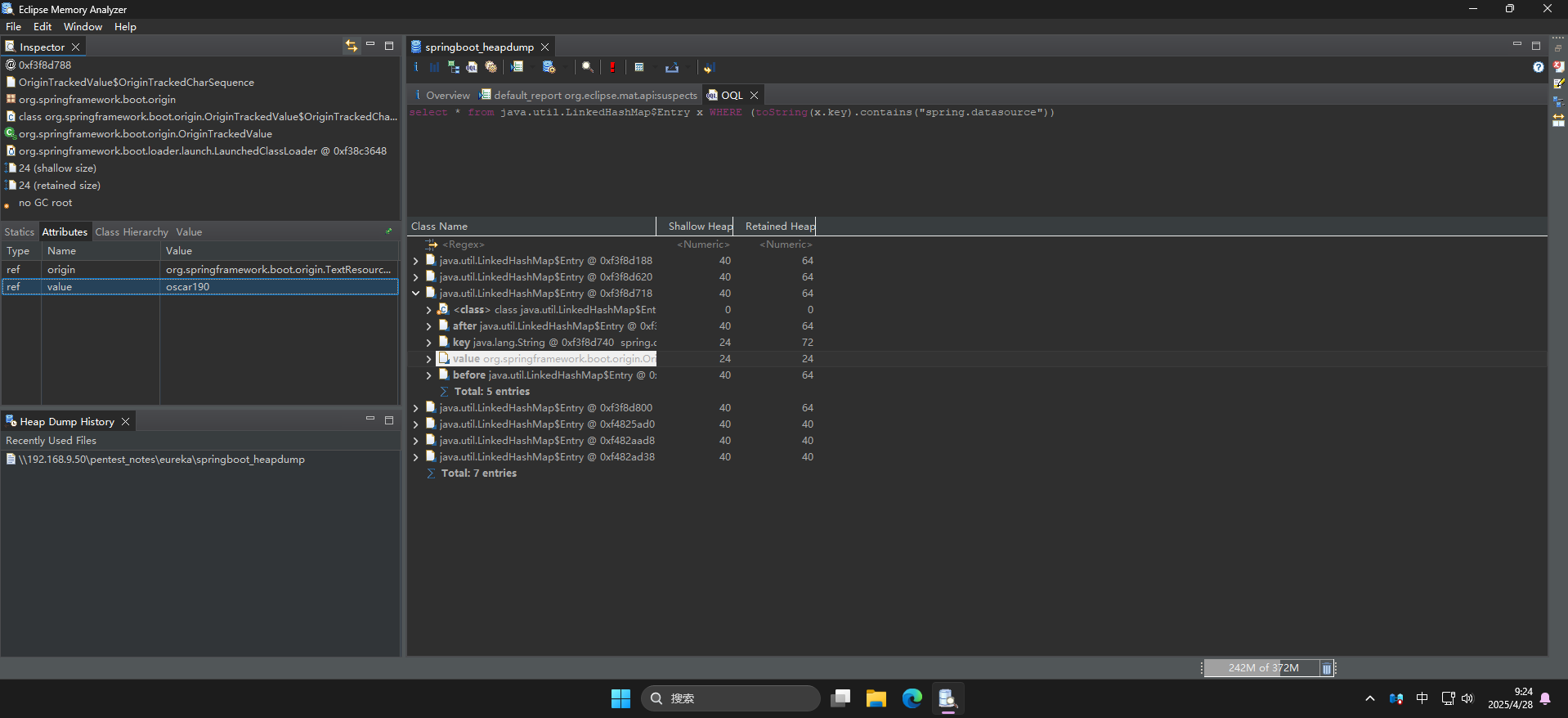The width and height of the screenshot is (1568, 718).
Task: Open the Help menu
Action: click(125, 27)
